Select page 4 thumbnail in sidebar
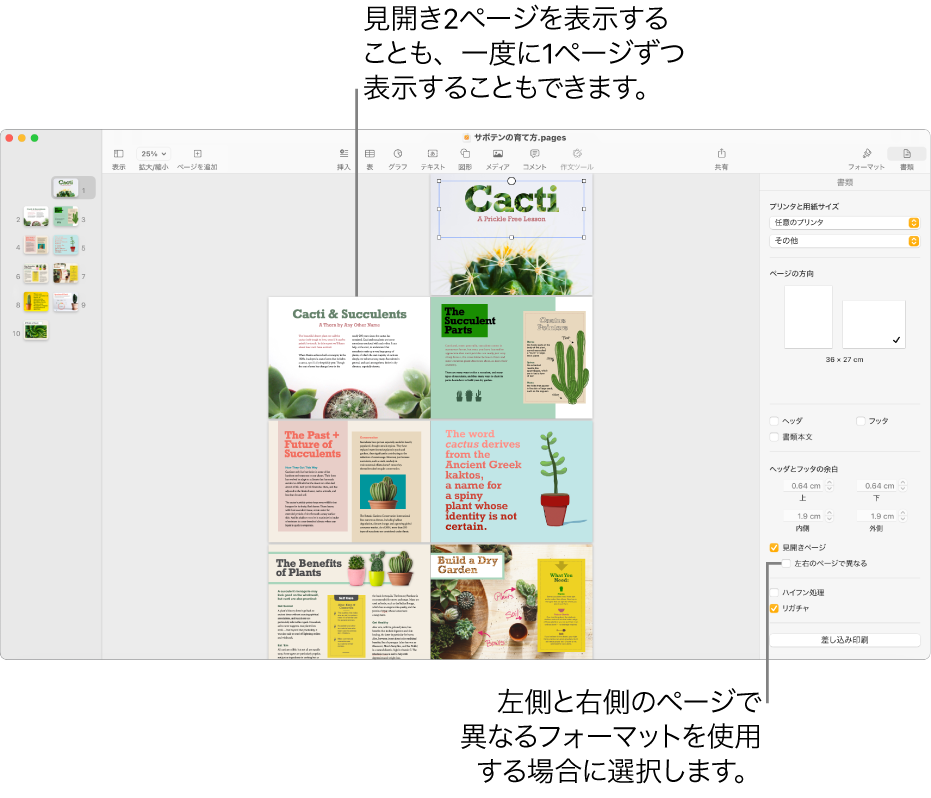Screen dimensions: 931x798 36,245
